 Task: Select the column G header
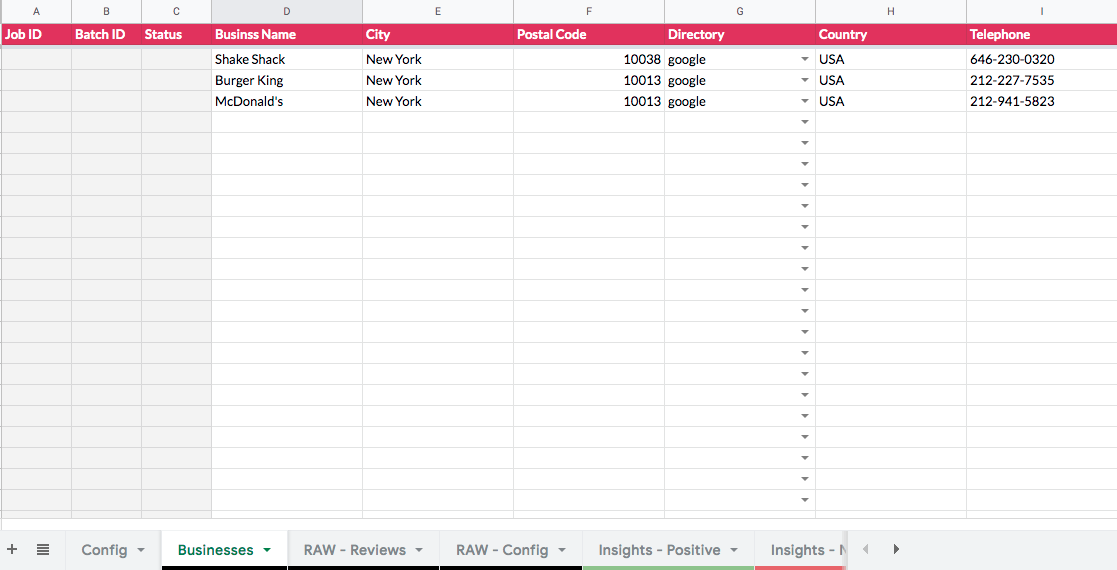(740, 11)
